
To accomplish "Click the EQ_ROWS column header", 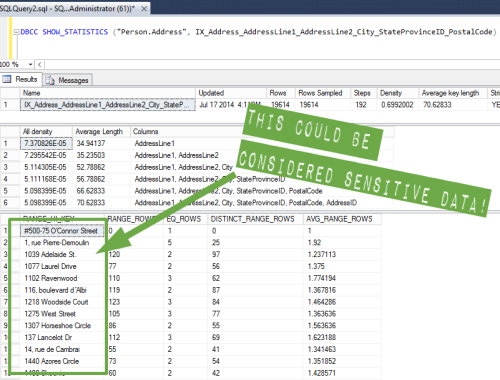I will click(x=185, y=219).
